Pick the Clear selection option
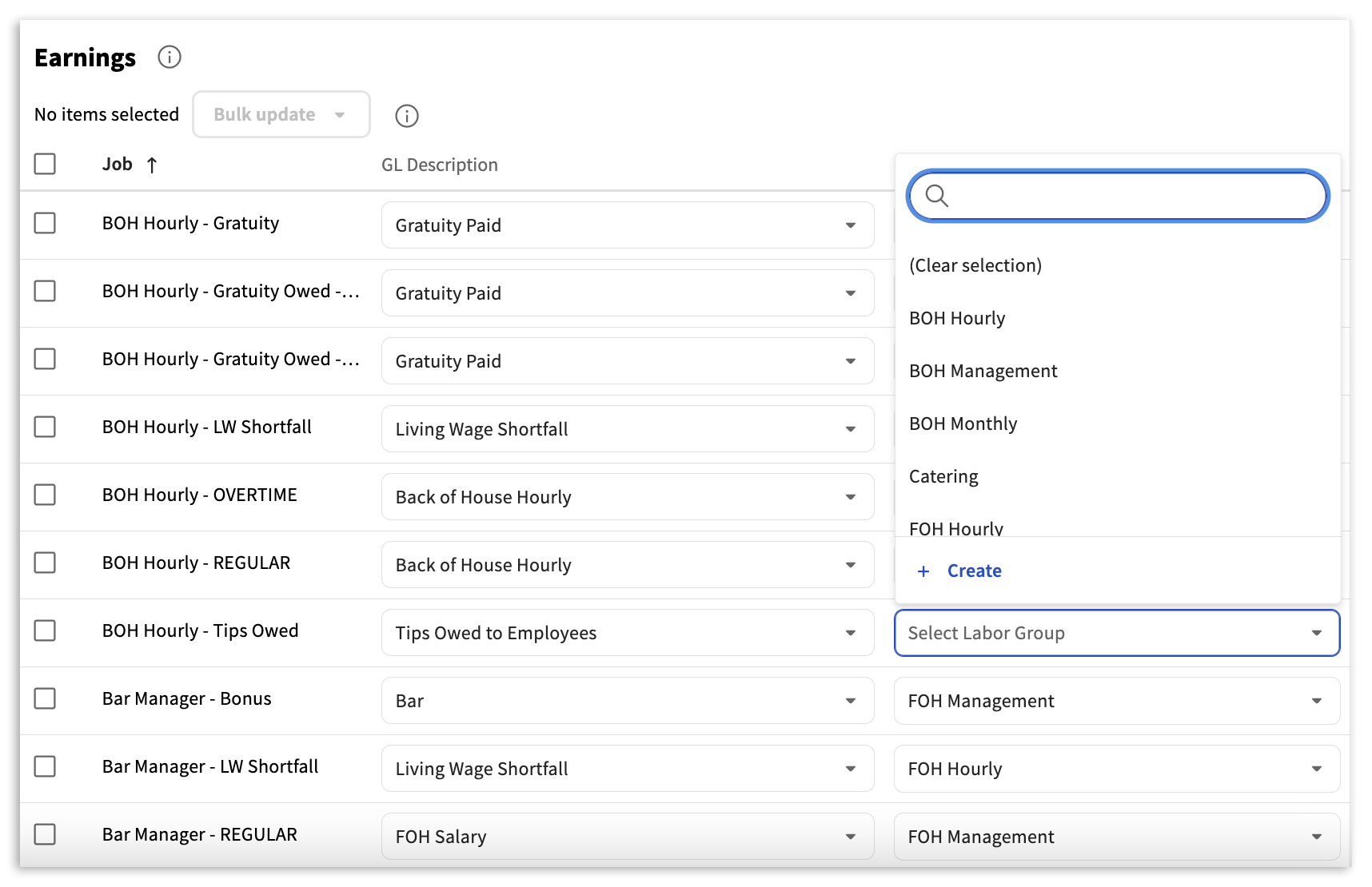The width and height of the screenshot is (1372, 887). coord(975,265)
